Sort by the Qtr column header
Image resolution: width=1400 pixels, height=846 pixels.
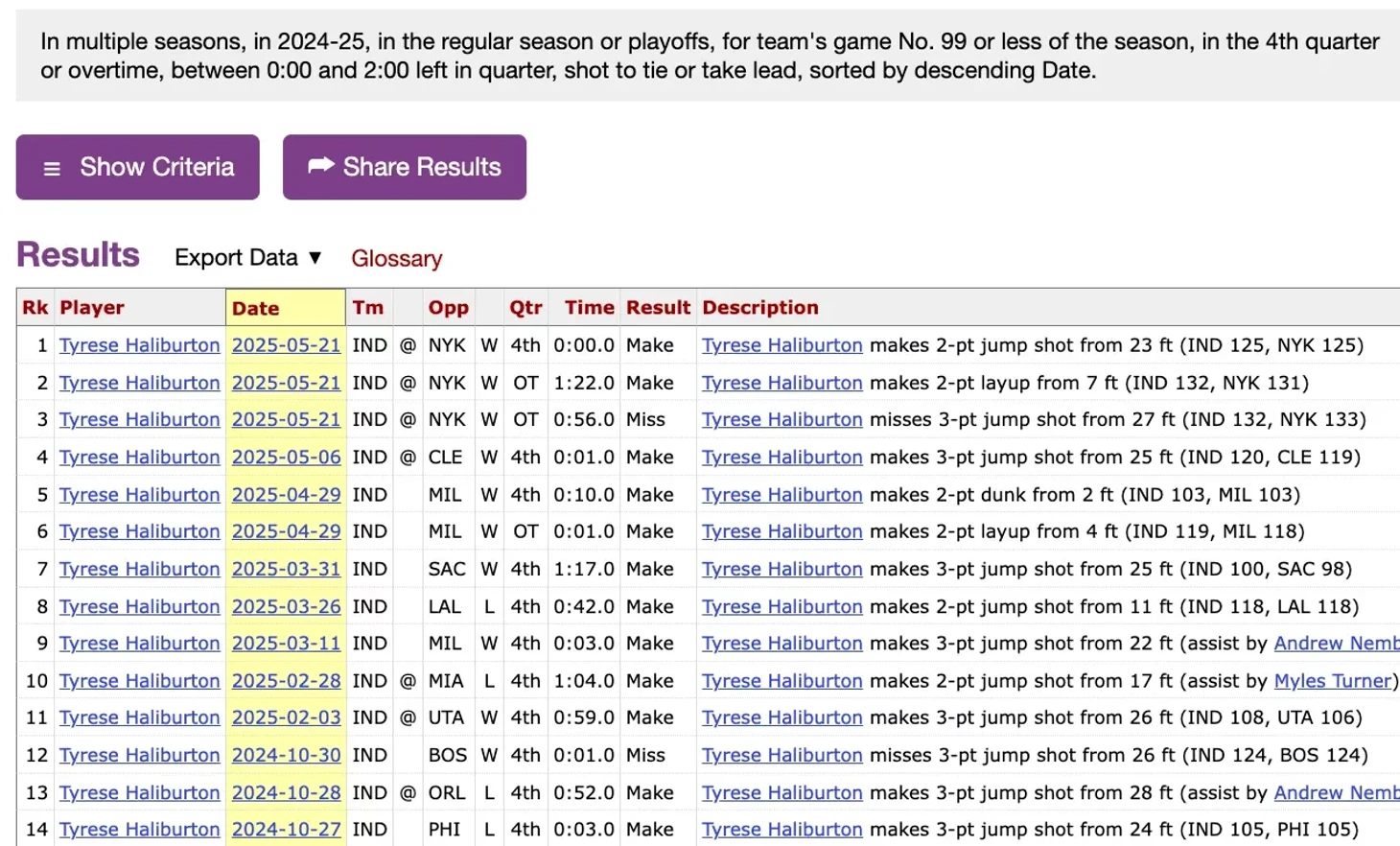tap(525, 308)
